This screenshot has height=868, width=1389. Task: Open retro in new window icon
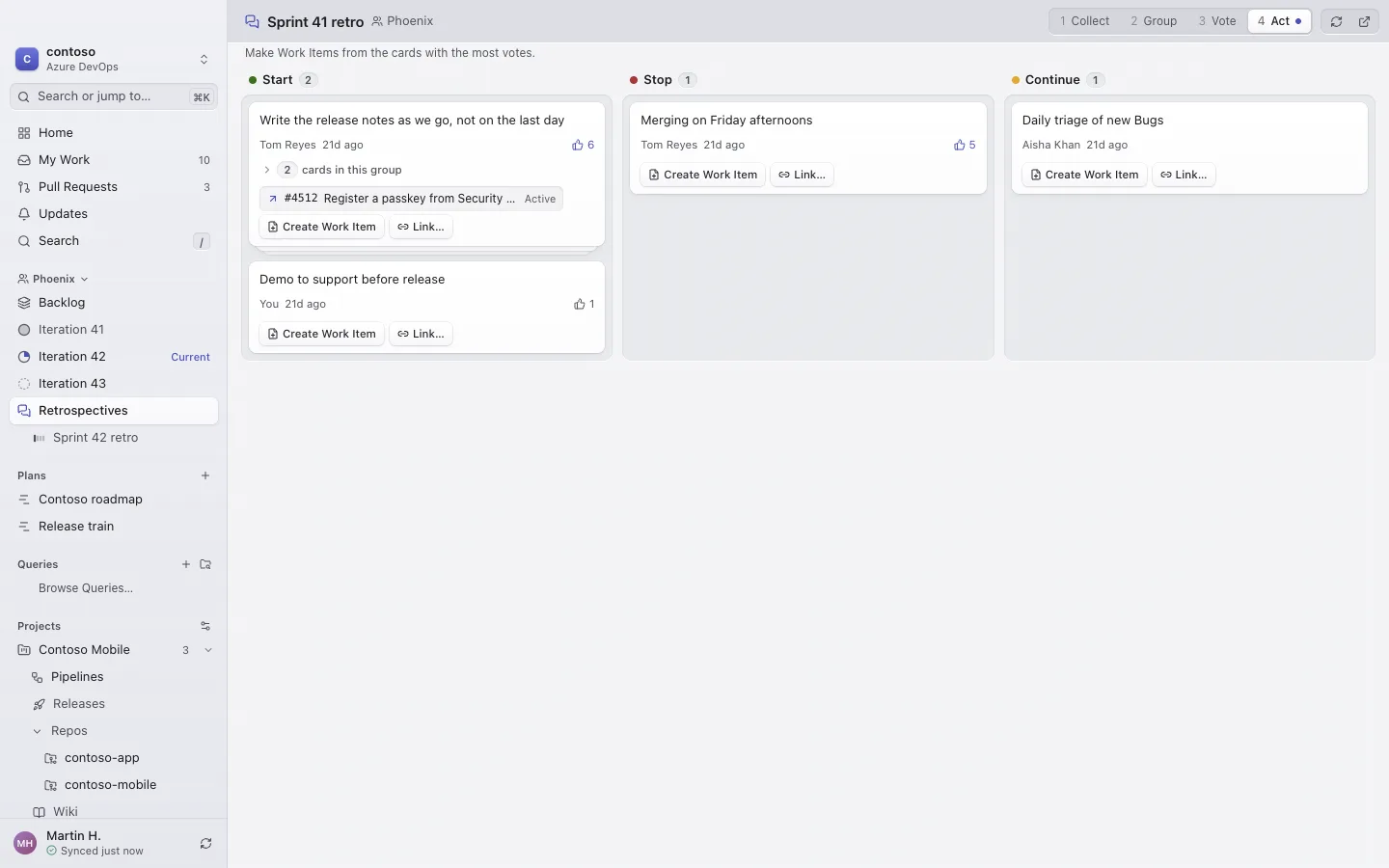coord(1364,21)
